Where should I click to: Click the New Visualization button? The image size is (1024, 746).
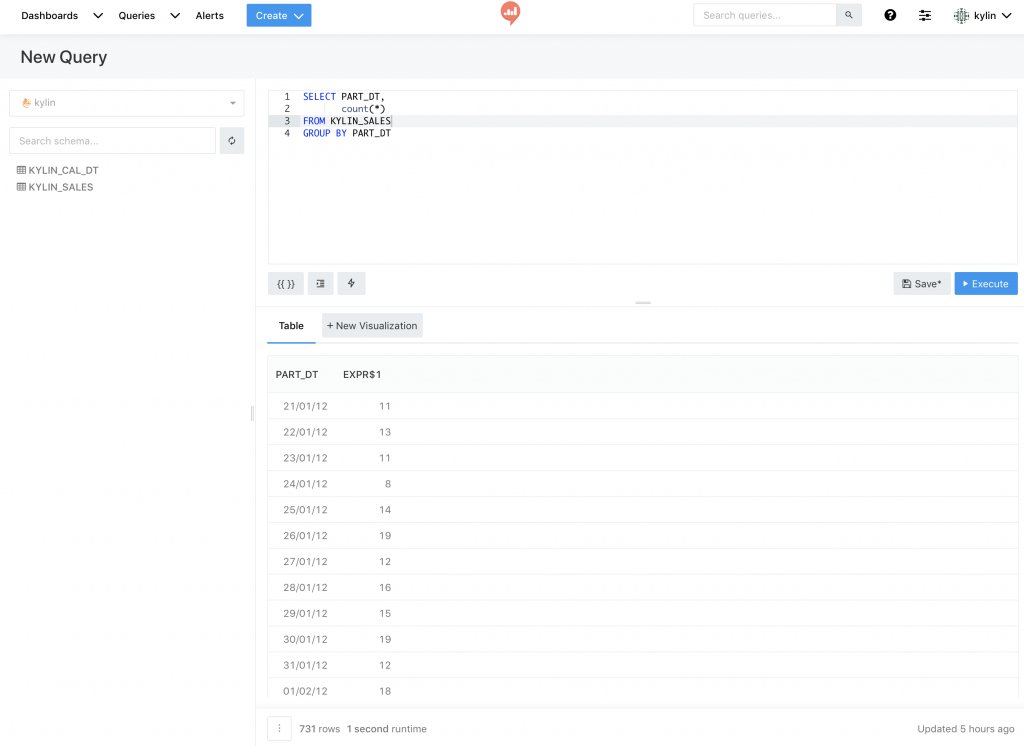tap(372, 326)
